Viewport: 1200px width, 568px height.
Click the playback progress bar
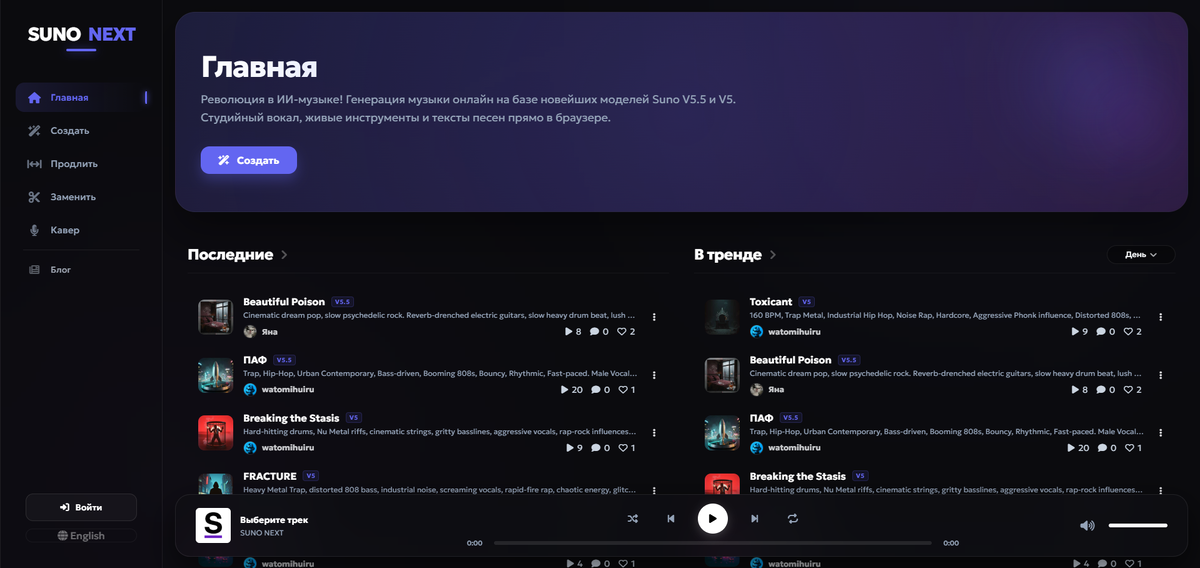point(712,543)
